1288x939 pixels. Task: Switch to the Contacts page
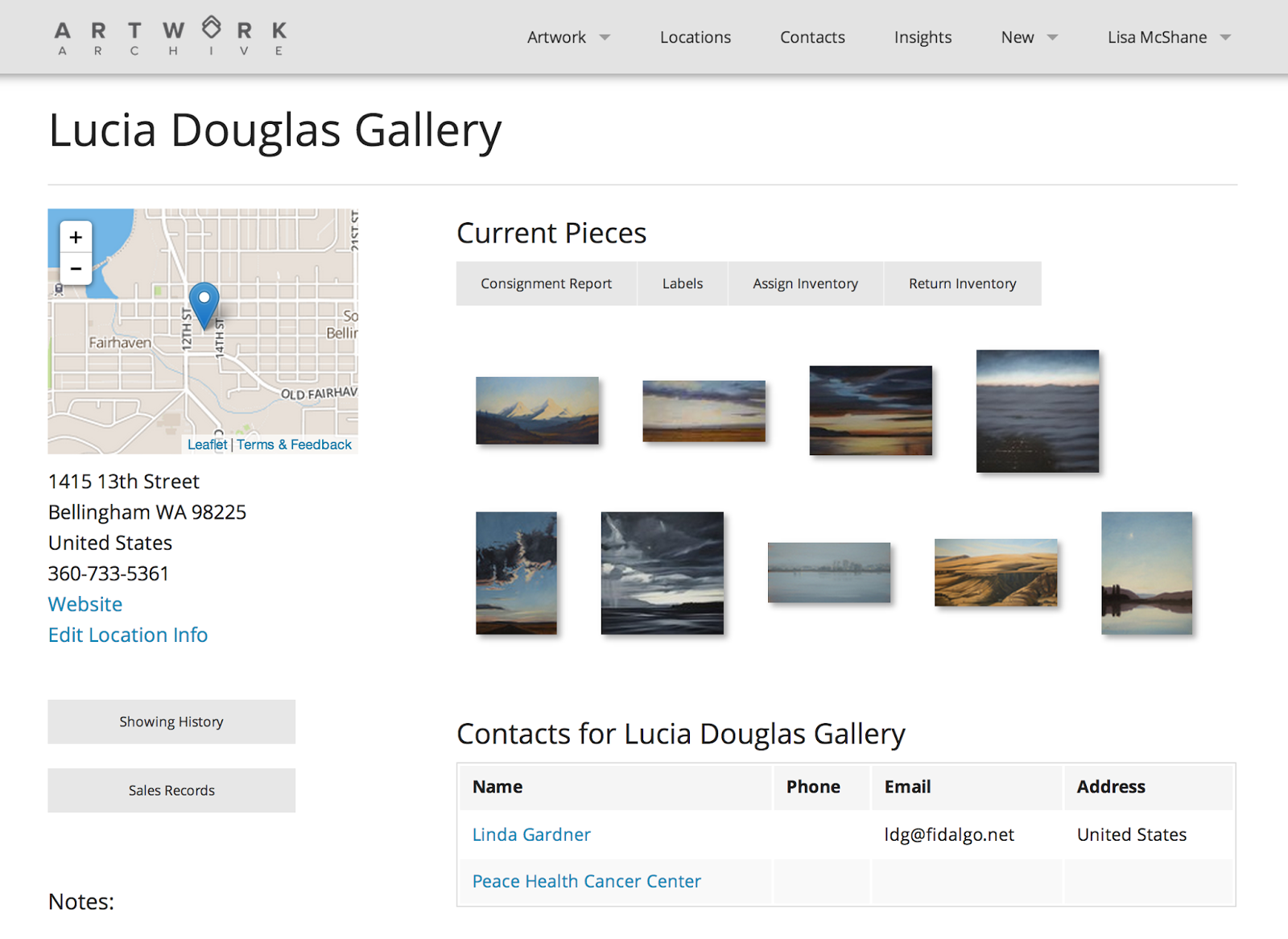[x=811, y=37]
